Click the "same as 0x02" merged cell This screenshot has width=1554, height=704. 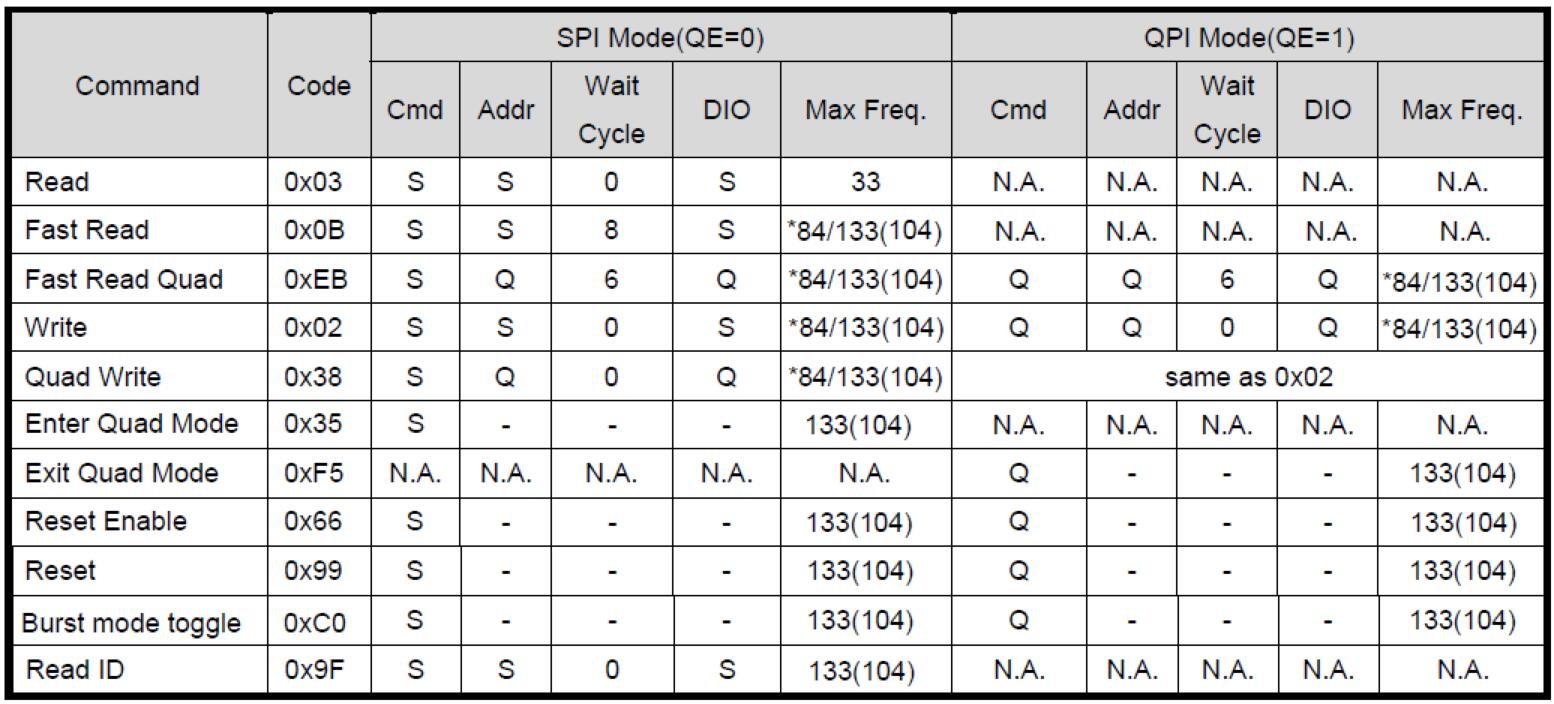[1248, 377]
